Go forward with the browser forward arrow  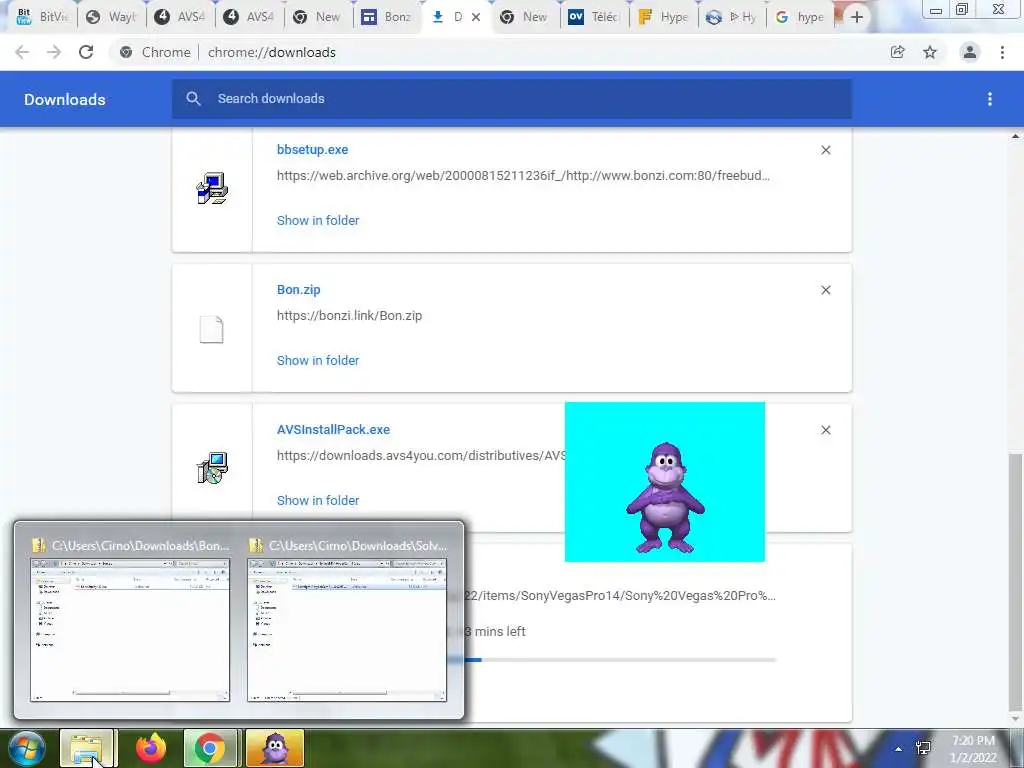54,52
